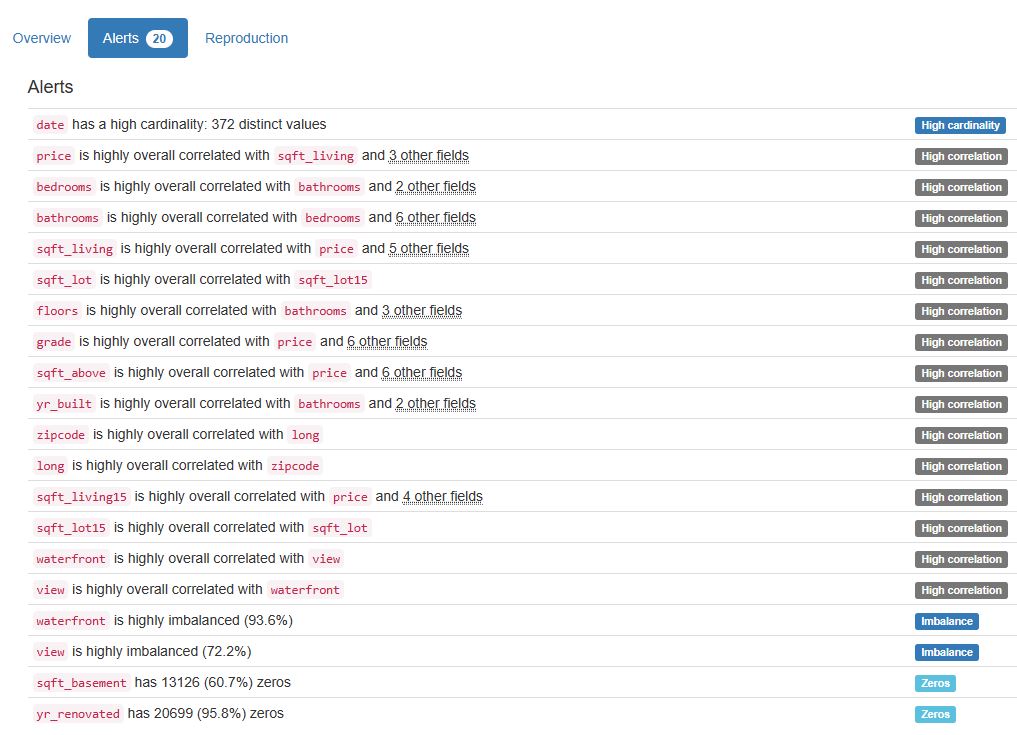This screenshot has height=735, width=1017.
Task: Open the 6 other fields link for grade
Action: 390,342
